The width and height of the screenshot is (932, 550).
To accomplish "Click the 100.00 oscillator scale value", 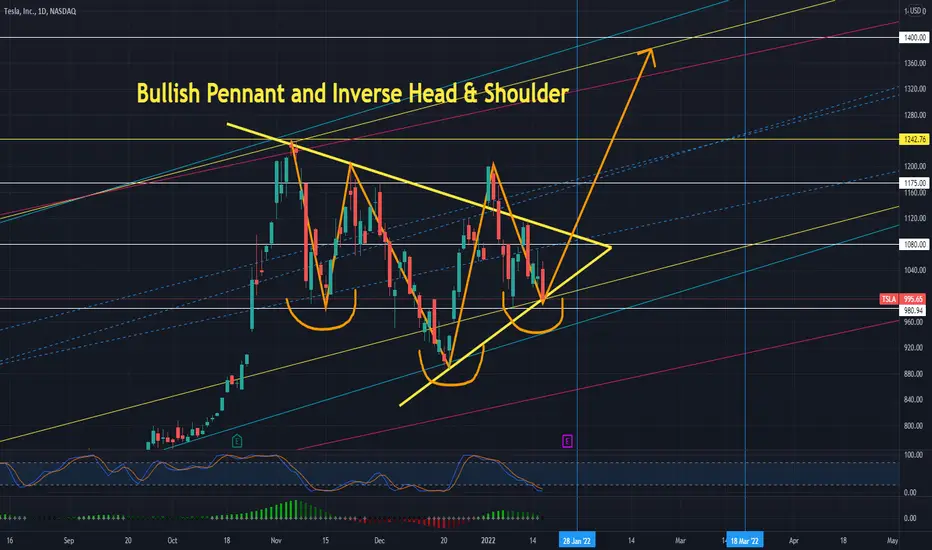I will (x=915, y=455).
